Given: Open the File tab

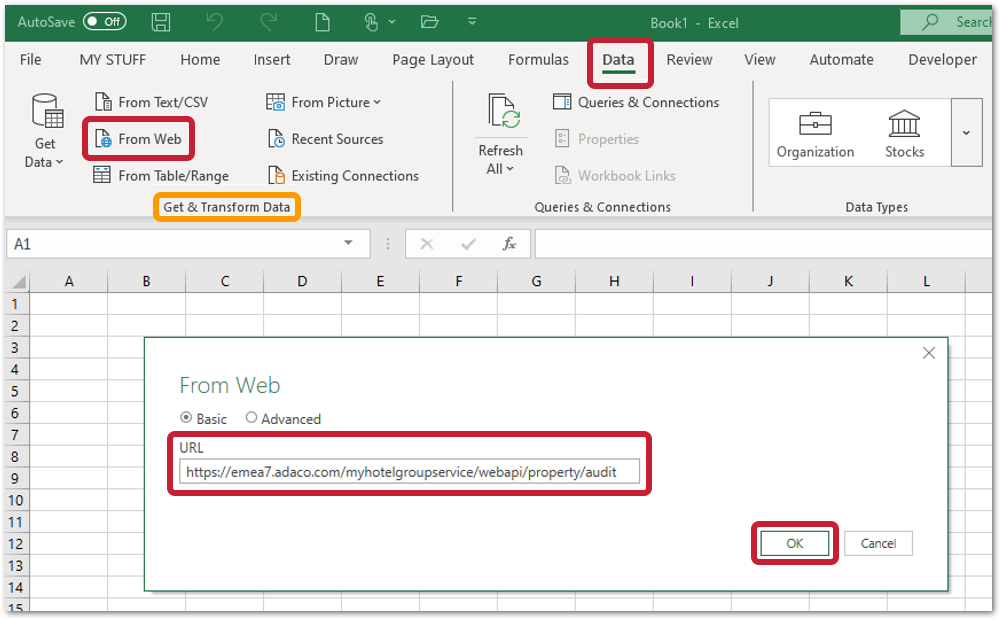Looking at the screenshot, I should coord(31,60).
